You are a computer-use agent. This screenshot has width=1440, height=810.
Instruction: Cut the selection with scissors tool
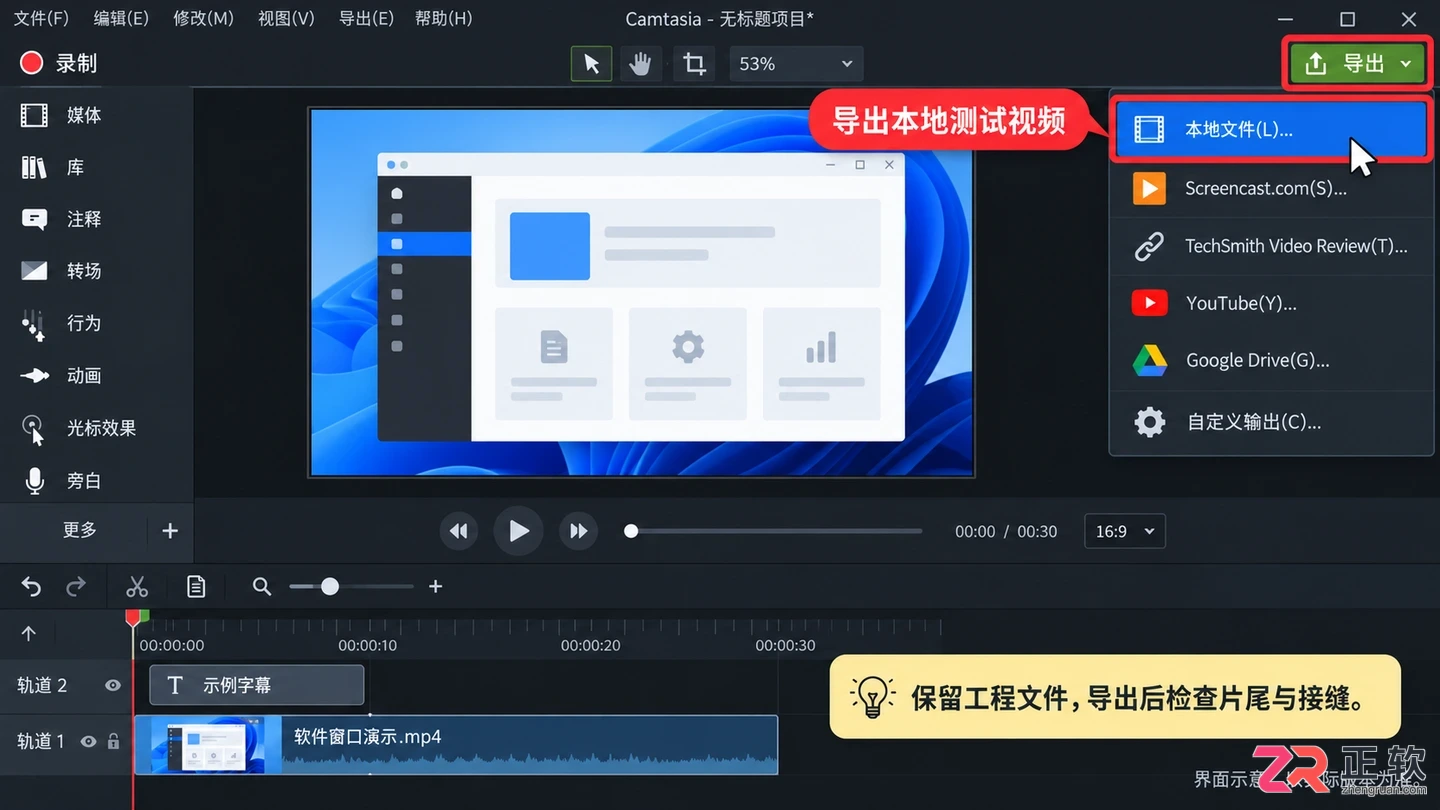tap(137, 587)
